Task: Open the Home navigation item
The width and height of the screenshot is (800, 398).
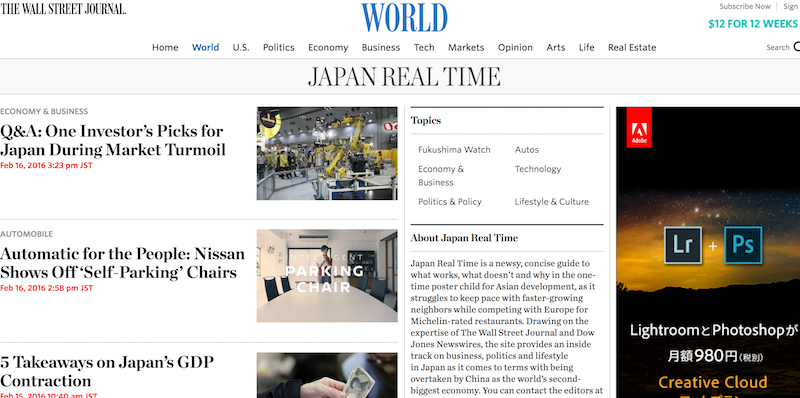Action: pyautogui.click(x=165, y=47)
